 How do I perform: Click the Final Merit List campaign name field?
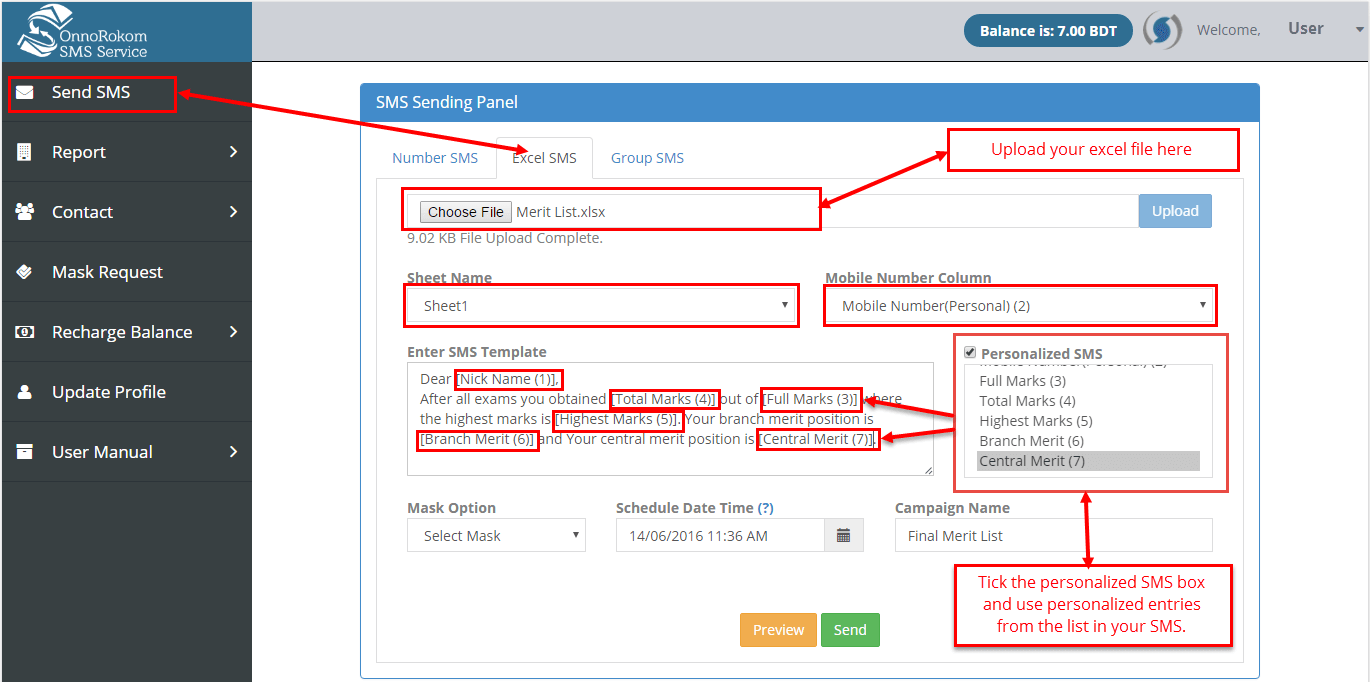tap(1052, 535)
